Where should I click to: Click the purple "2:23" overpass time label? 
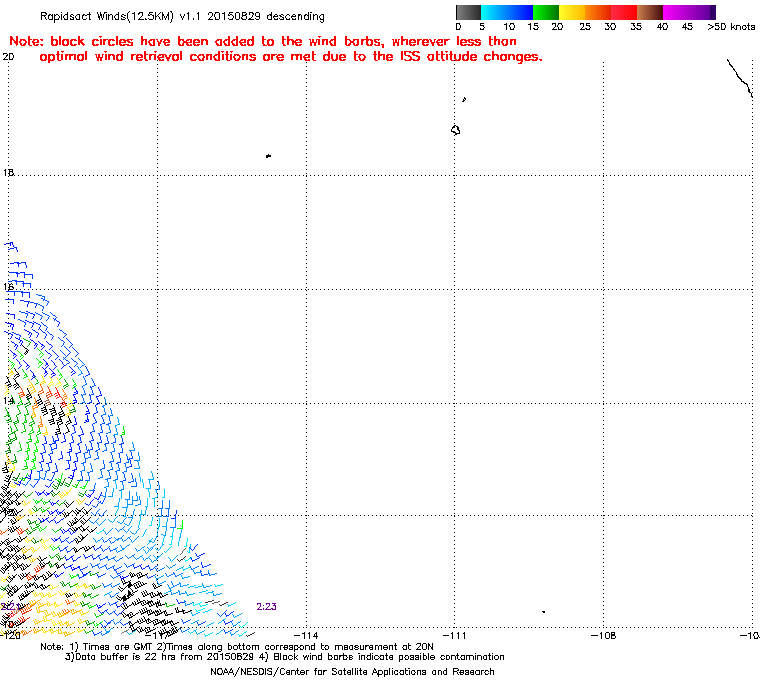[x=266, y=607]
